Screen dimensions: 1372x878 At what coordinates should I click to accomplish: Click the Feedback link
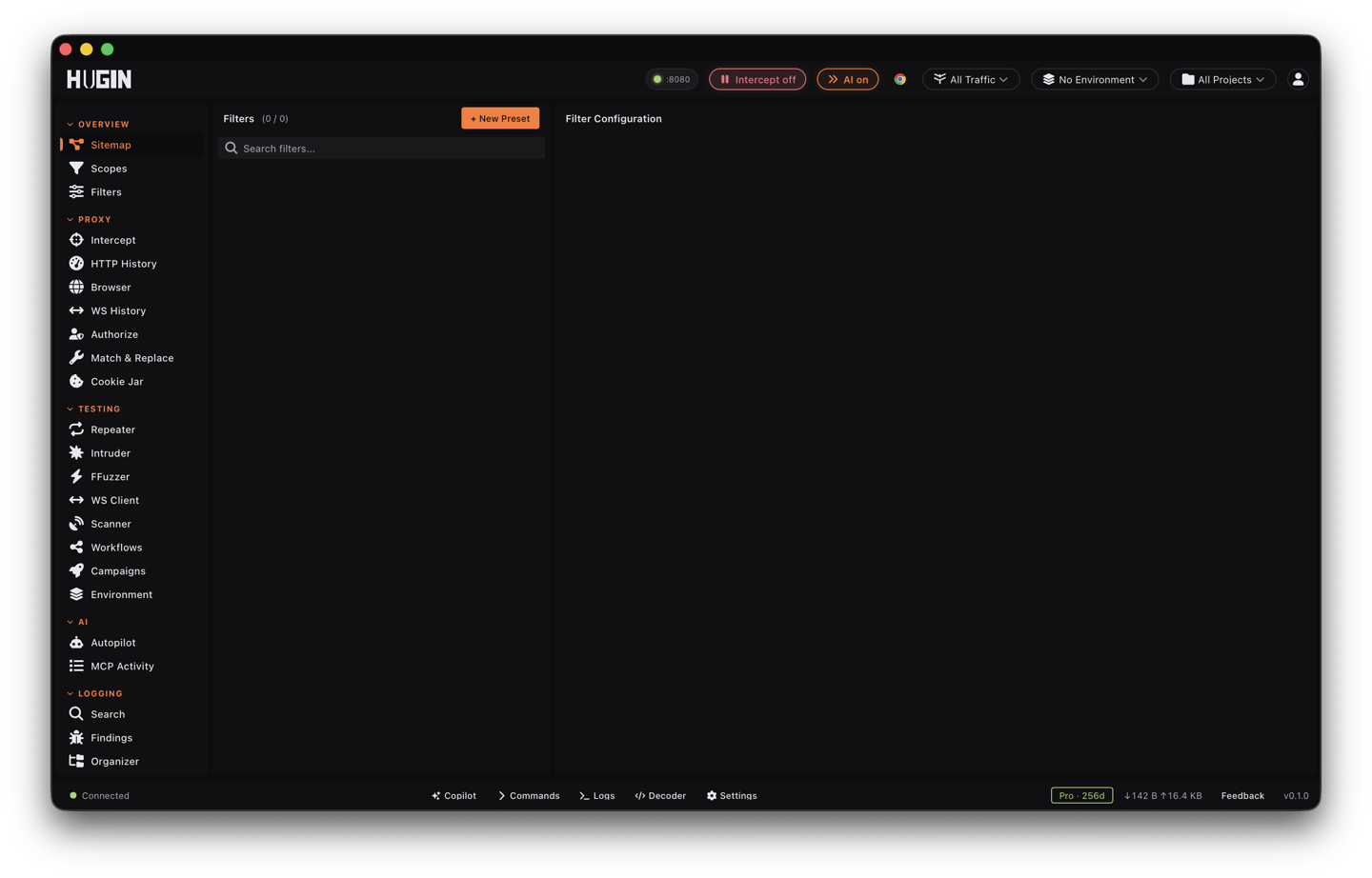[x=1242, y=796]
